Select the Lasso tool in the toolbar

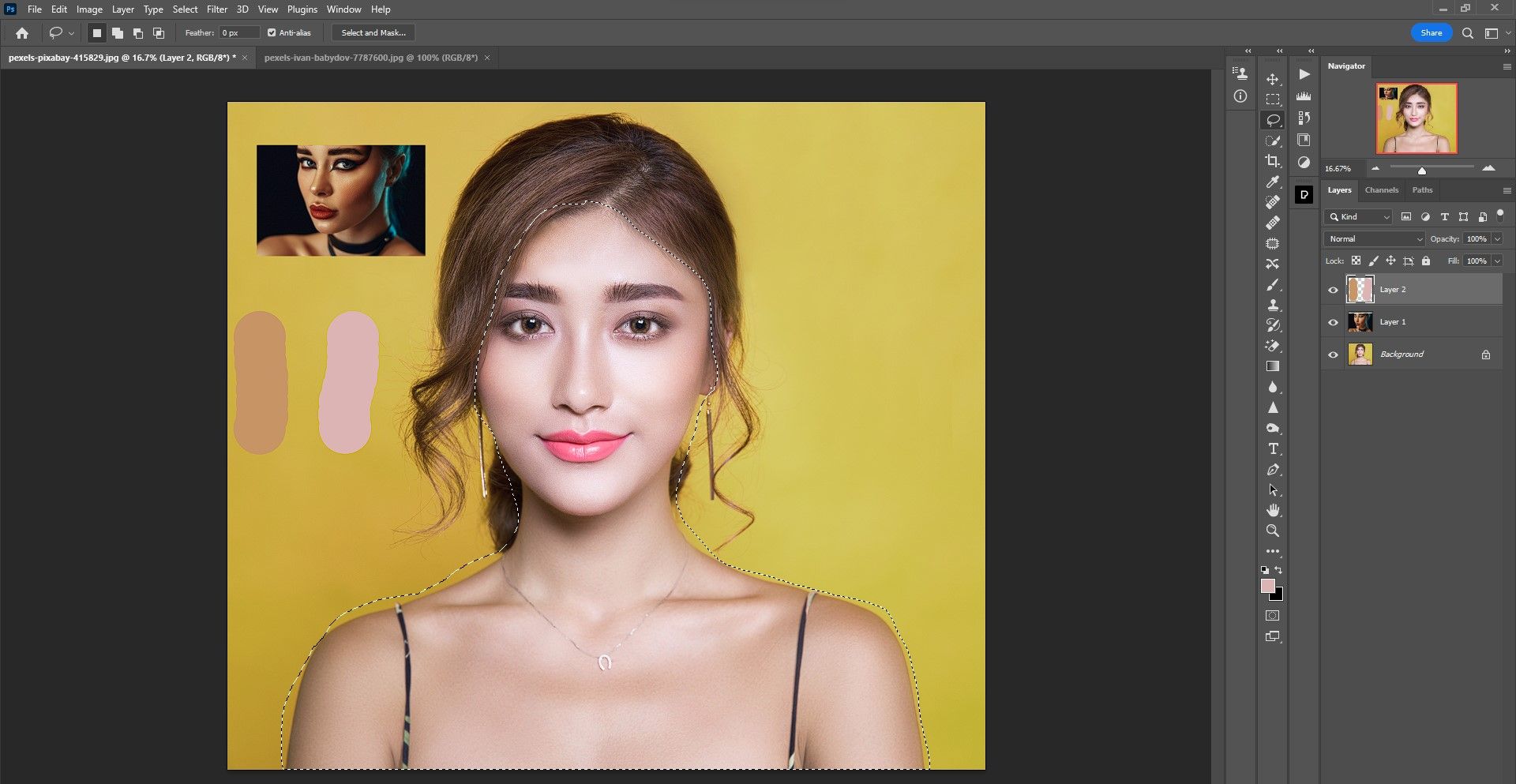click(1272, 120)
